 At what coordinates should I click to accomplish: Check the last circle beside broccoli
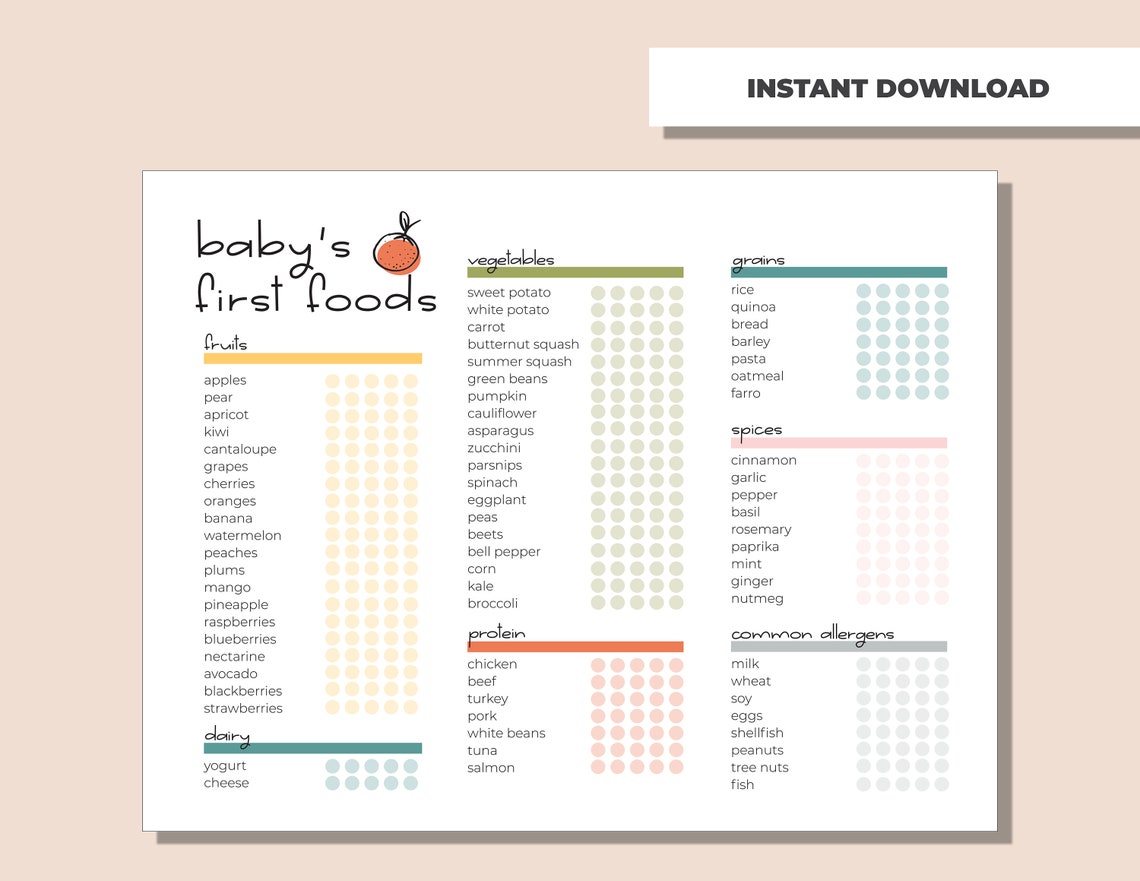pos(676,603)
